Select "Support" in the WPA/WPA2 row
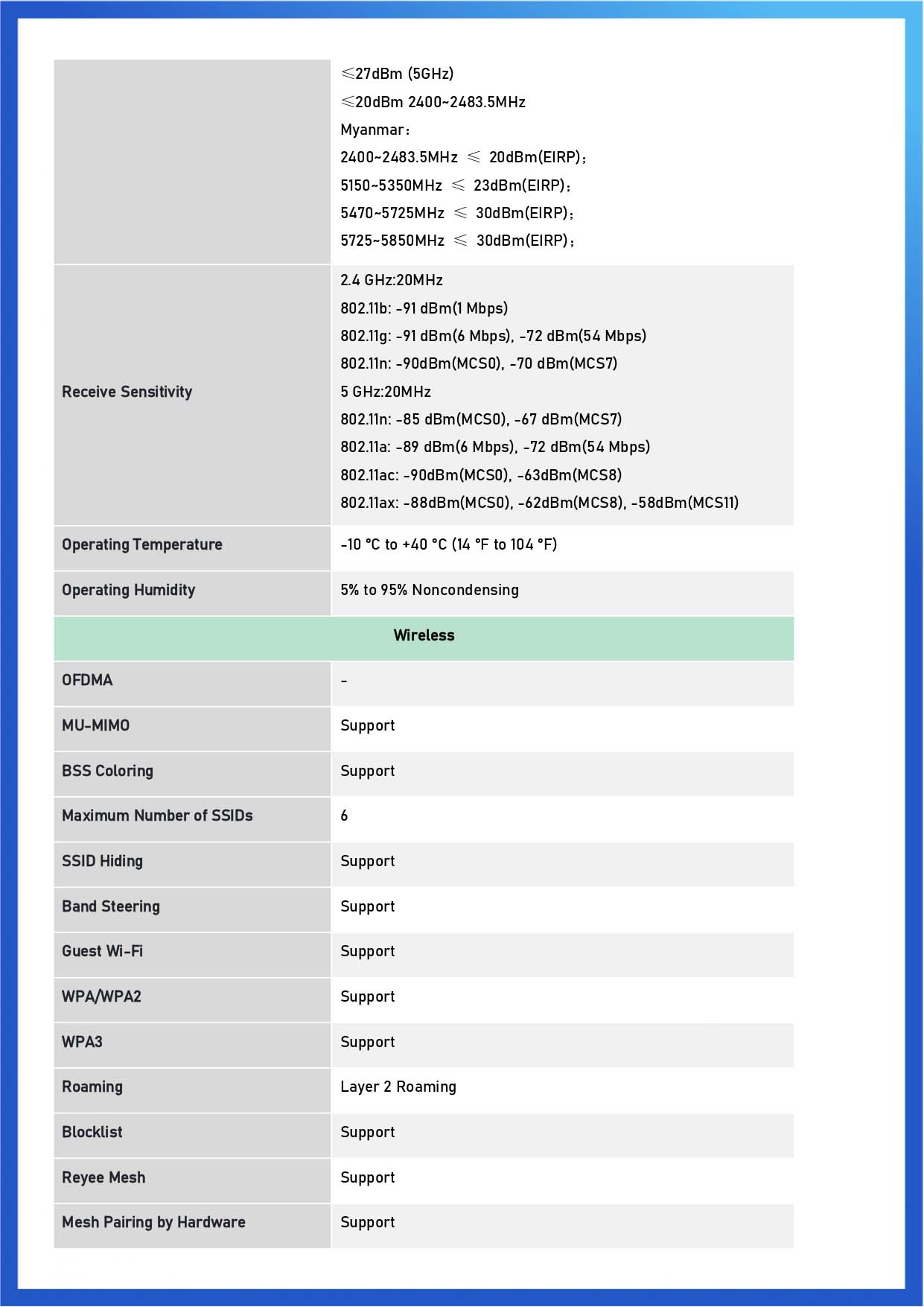 (368, 996)
